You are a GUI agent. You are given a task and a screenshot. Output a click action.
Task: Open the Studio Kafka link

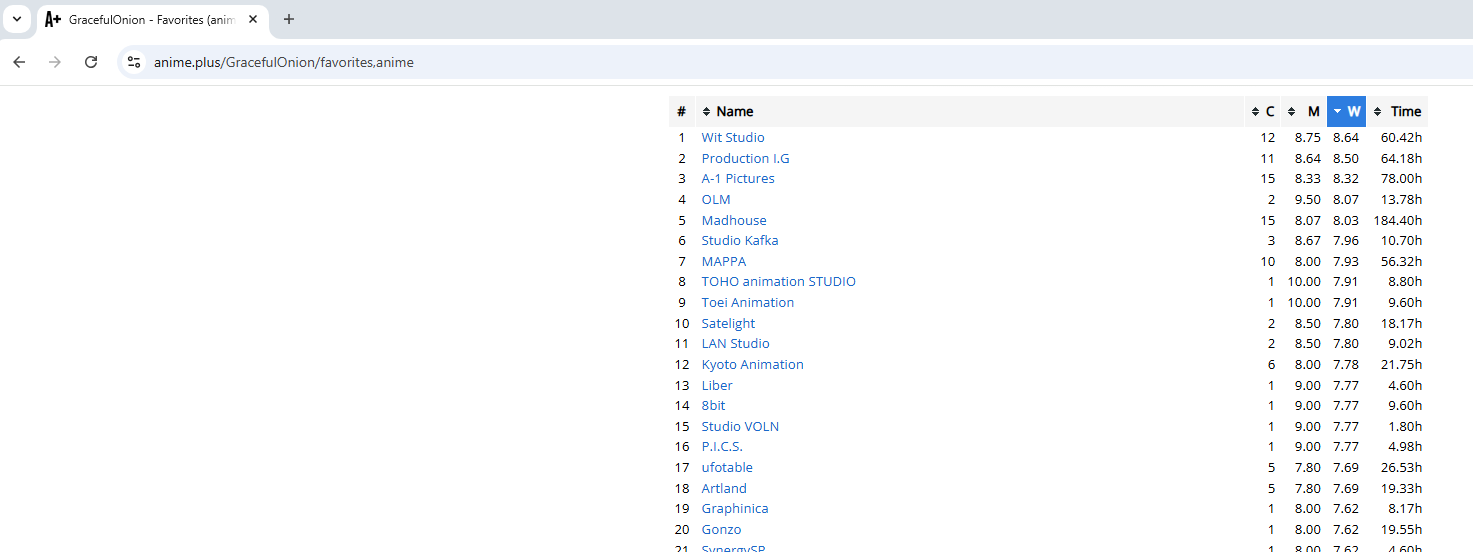pos(740,241)
